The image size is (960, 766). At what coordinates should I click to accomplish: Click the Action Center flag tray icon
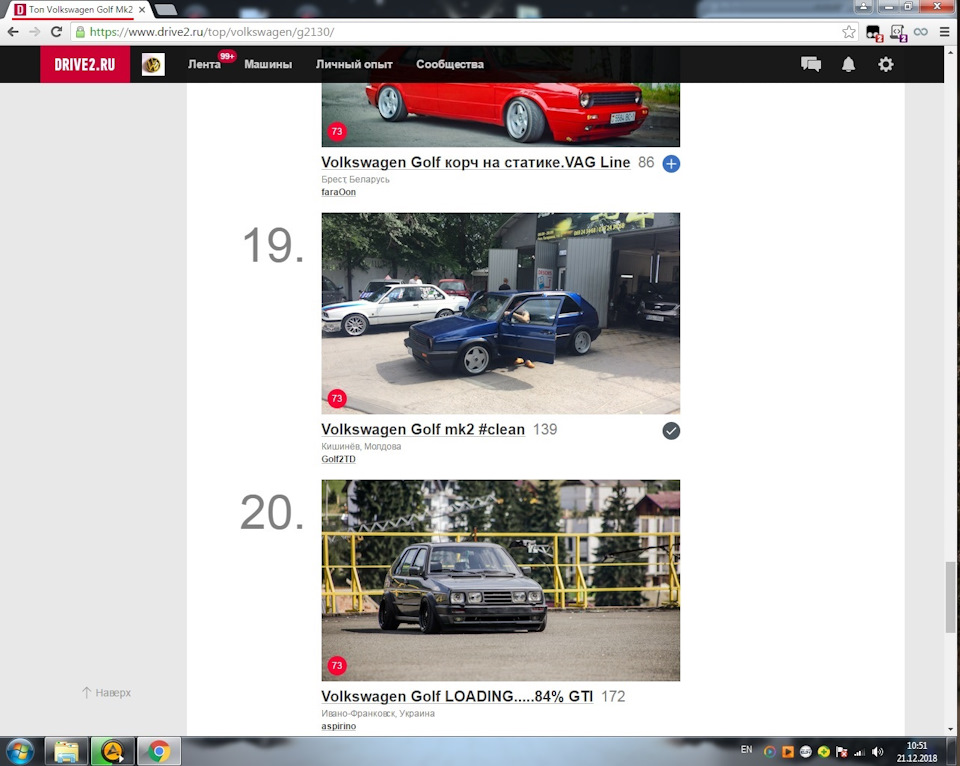pos(842,752)
